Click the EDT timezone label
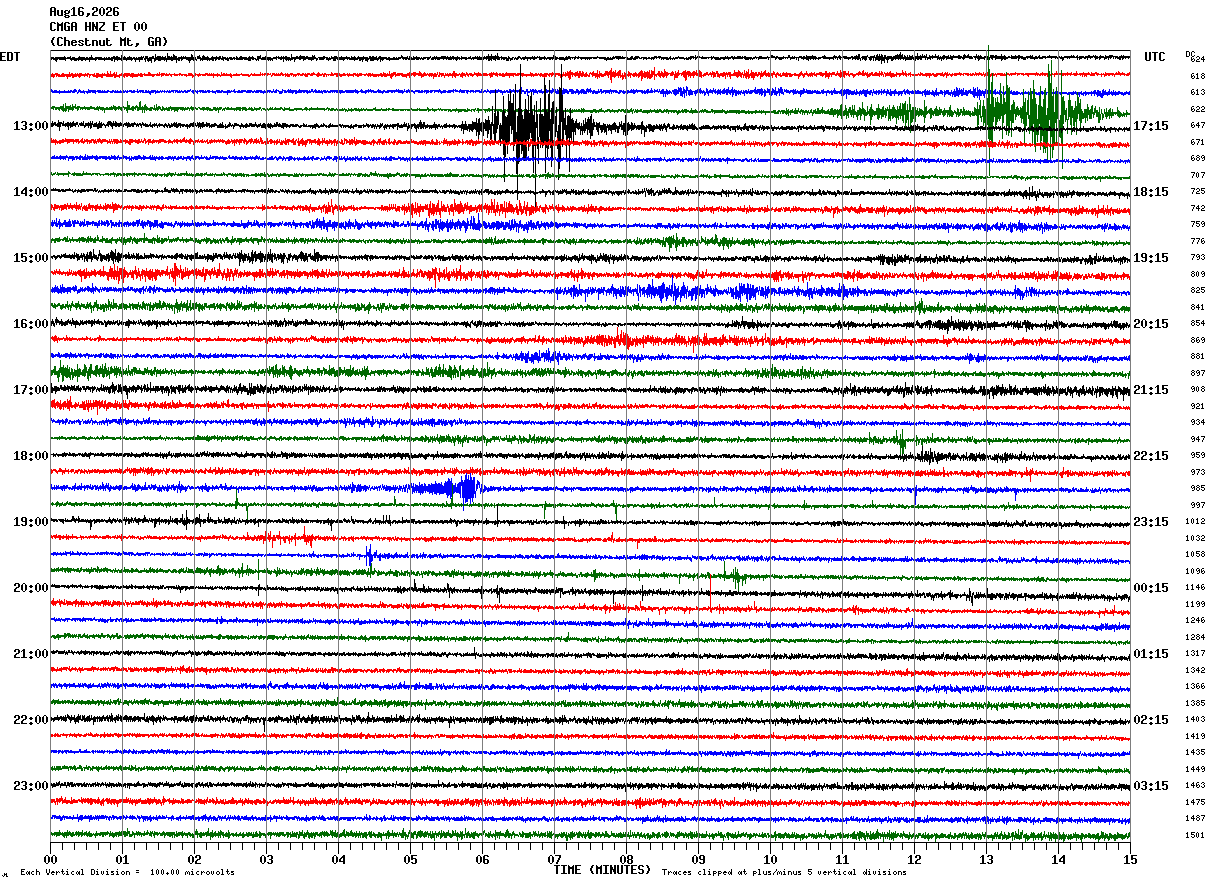 10,57
